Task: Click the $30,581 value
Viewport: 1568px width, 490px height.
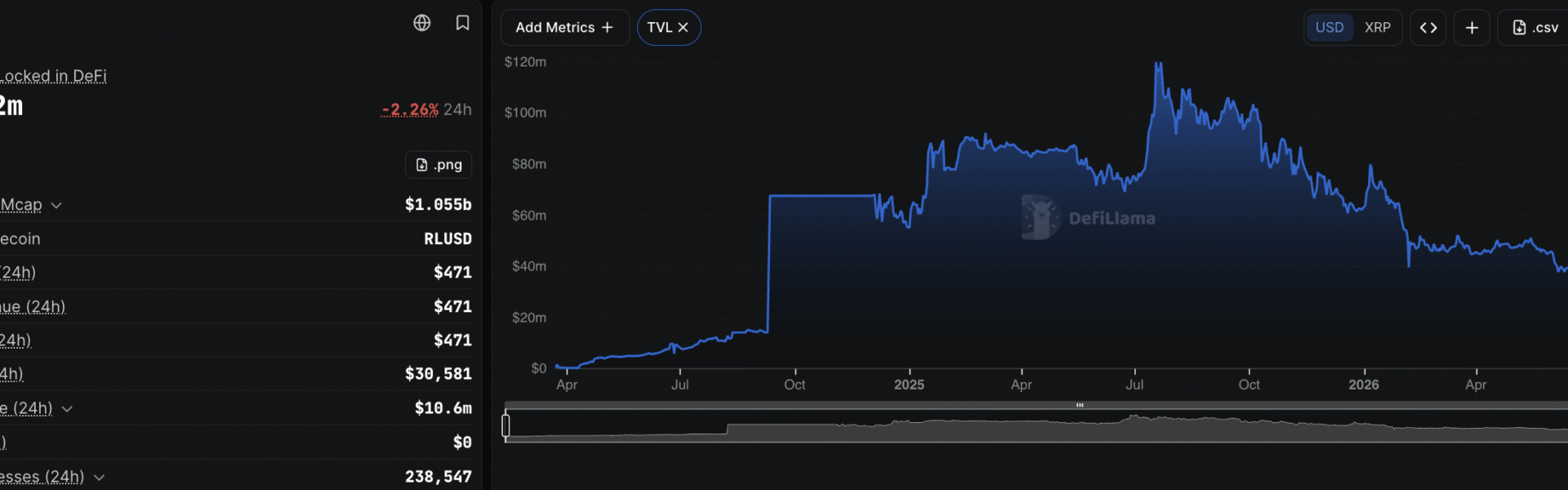Action: 438,374
